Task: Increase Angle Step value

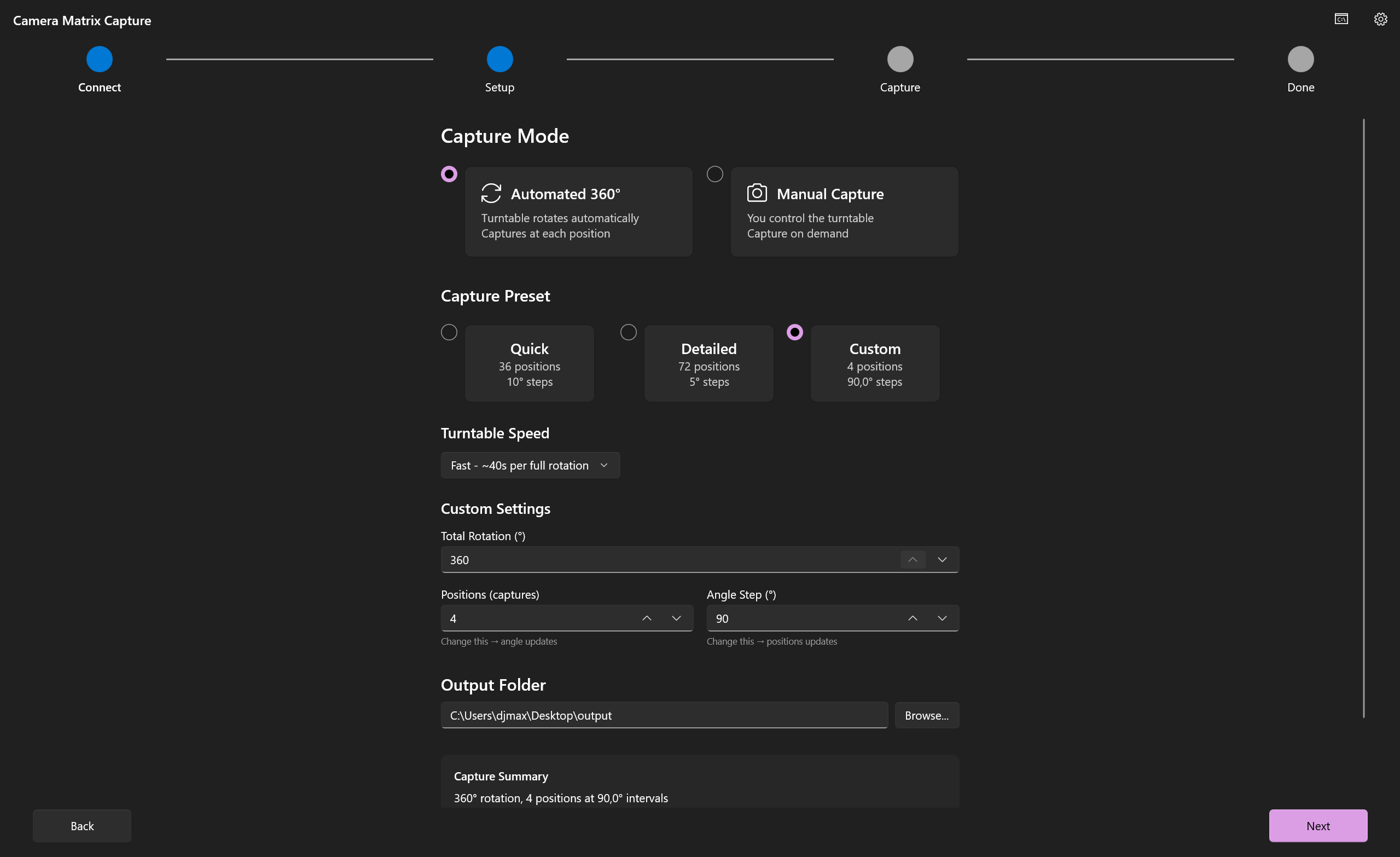Action: coord(913,618)
